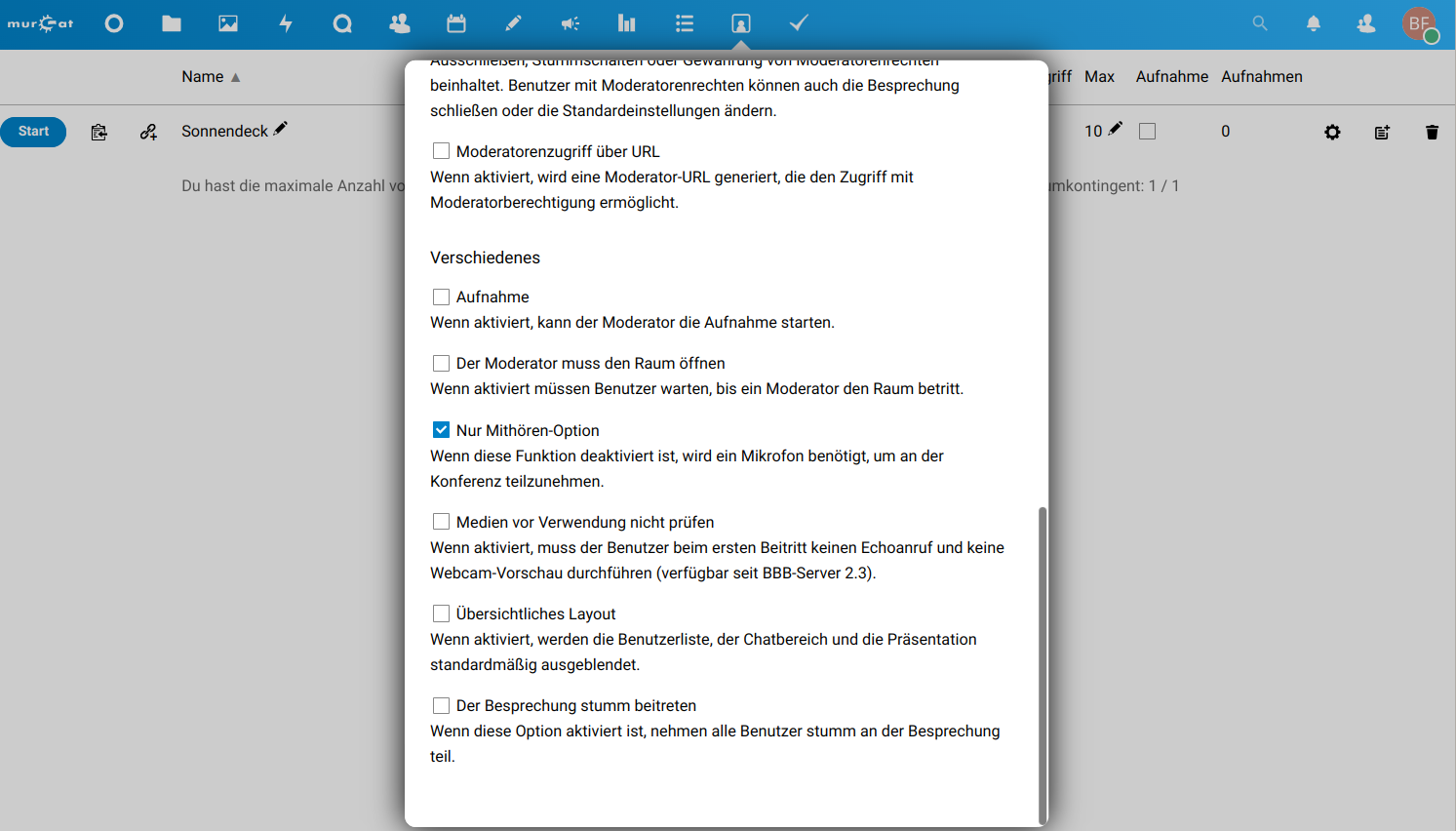
Task: Enable Moderatorenzugriff über URL checkbox
Action: (x=442, y=151)
